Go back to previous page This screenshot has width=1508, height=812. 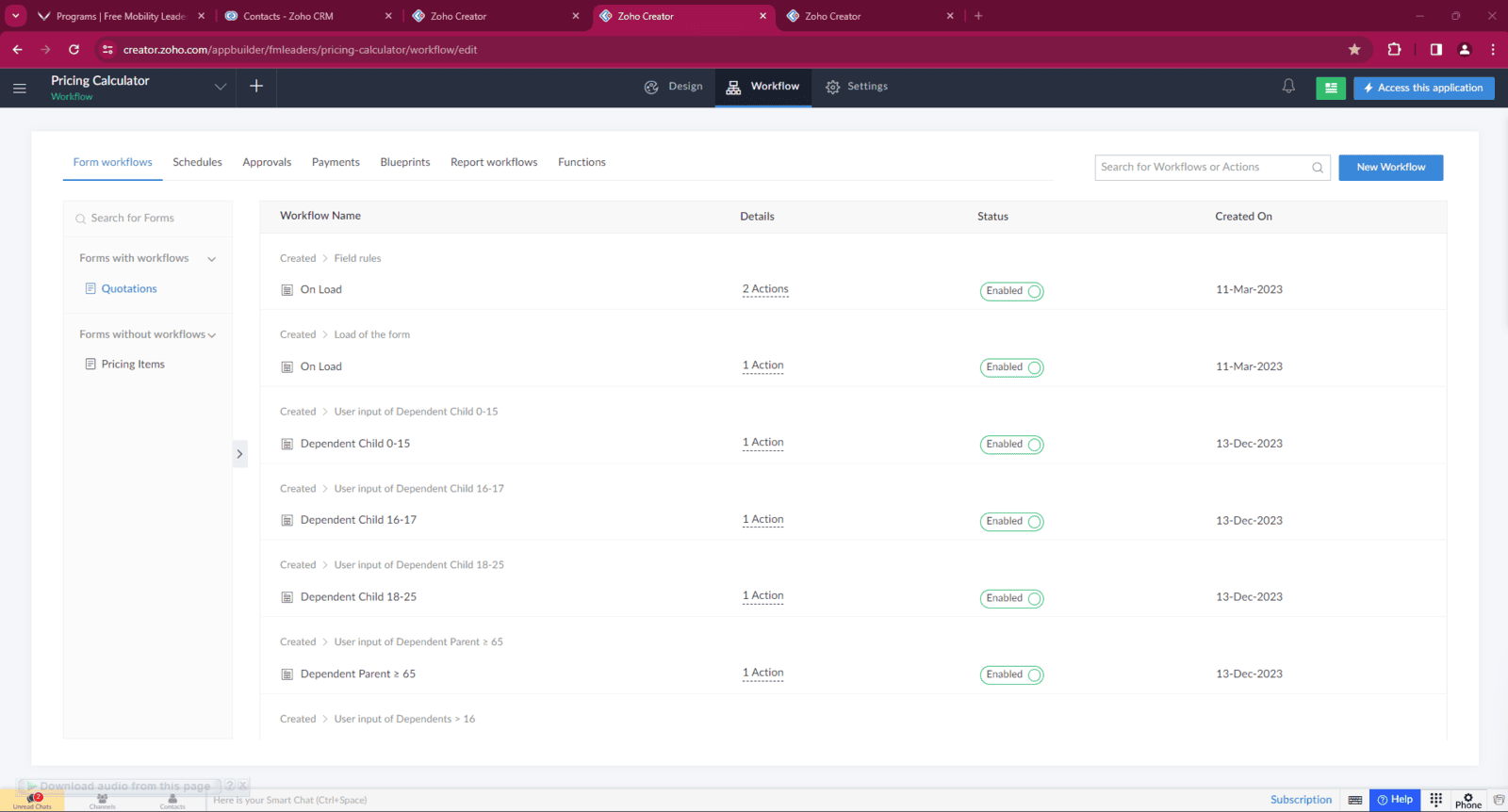click(x=17, y=50)
